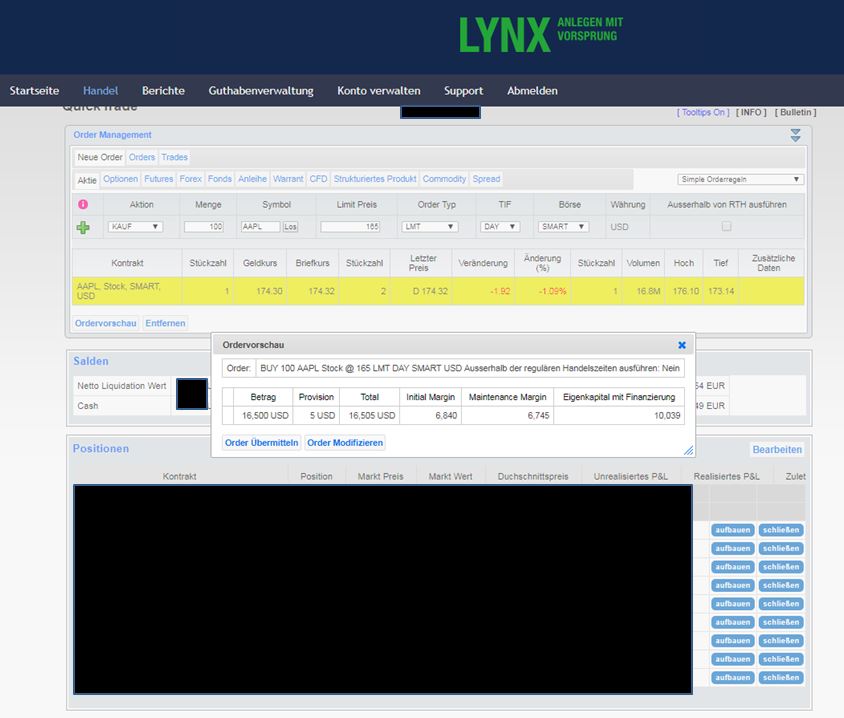Click the Briefkurs value 174.32

click(x=321, y=291)
